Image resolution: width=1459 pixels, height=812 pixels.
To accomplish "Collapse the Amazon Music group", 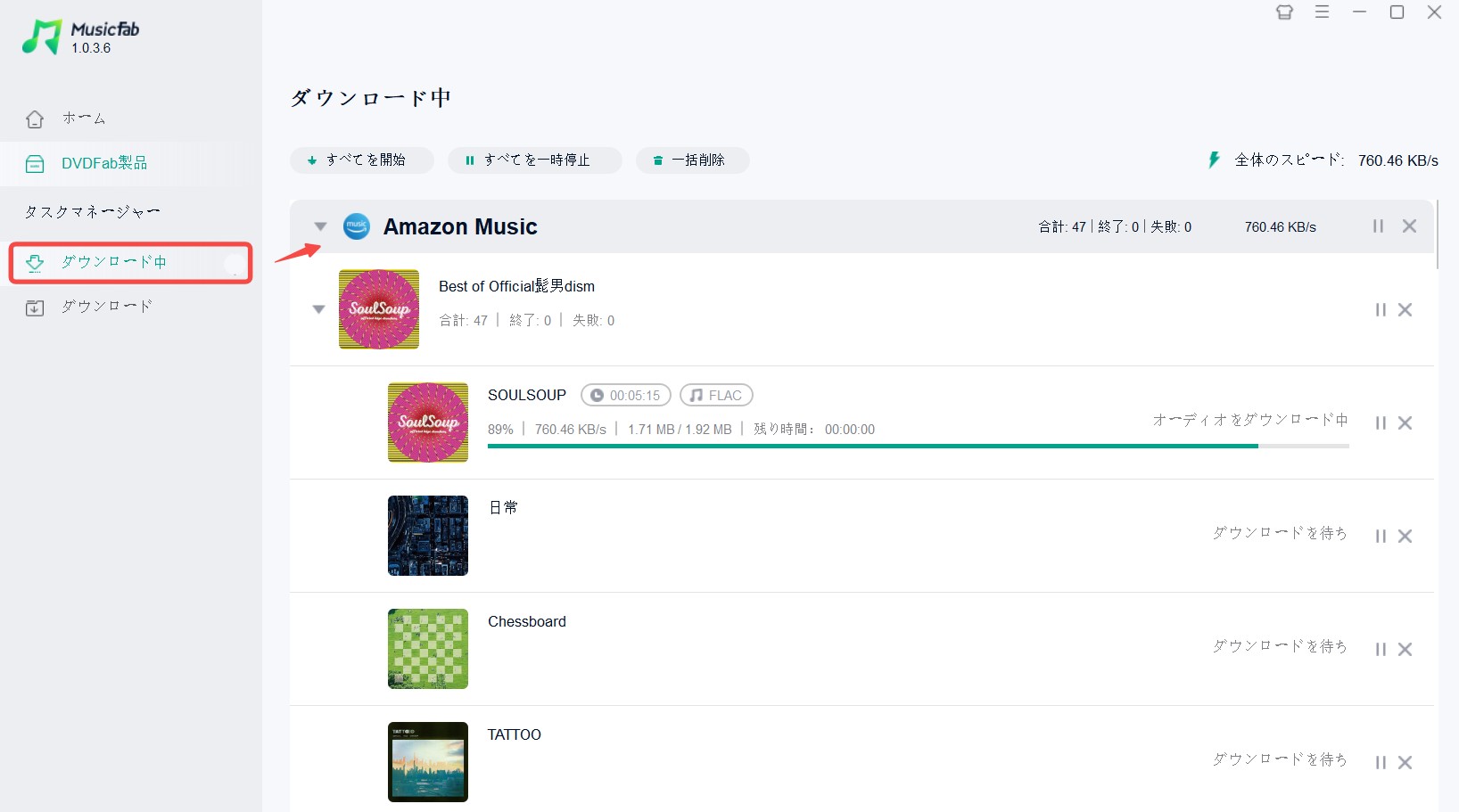I will [320, 226].
